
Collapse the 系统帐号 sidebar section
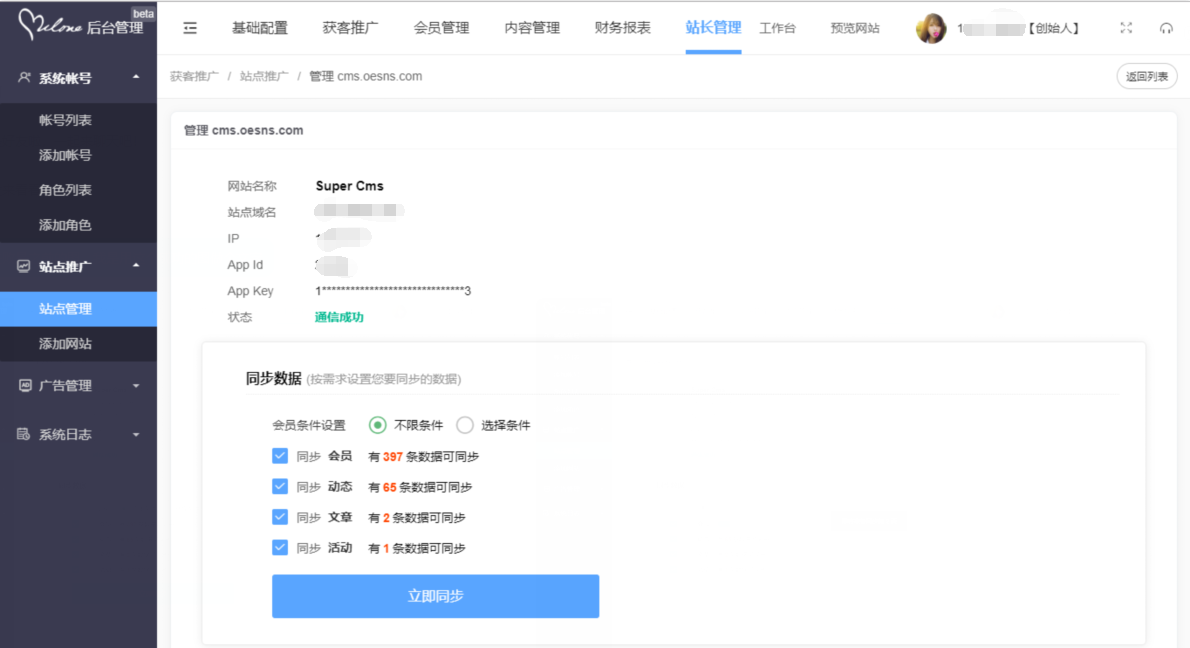136,77
